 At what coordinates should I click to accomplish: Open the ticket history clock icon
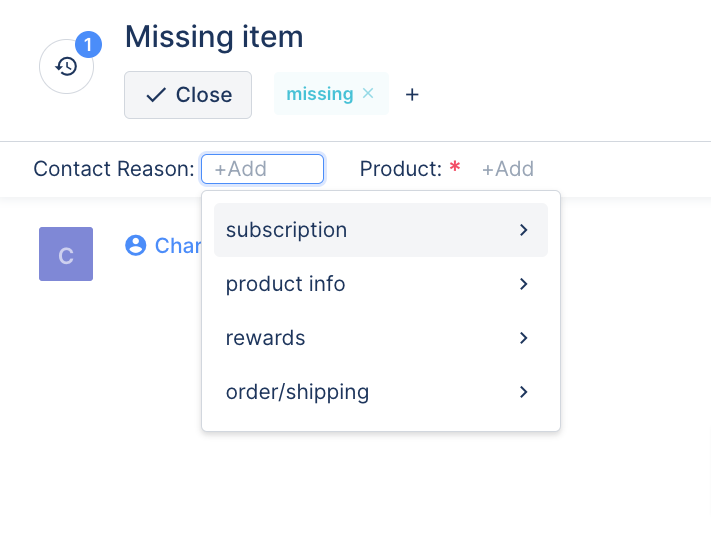(x=66, y=67)
